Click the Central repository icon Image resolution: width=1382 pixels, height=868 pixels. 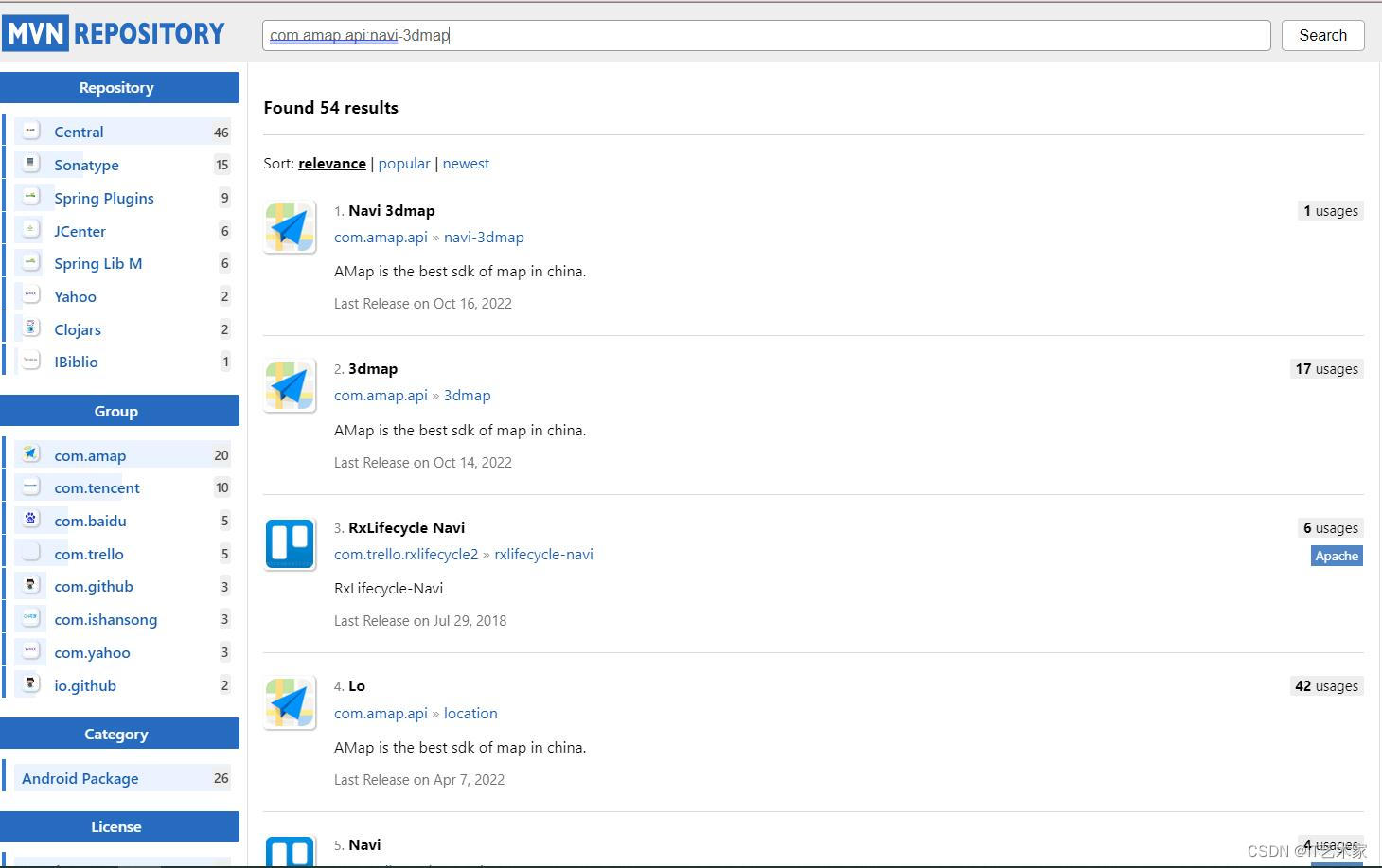[30, 131]
